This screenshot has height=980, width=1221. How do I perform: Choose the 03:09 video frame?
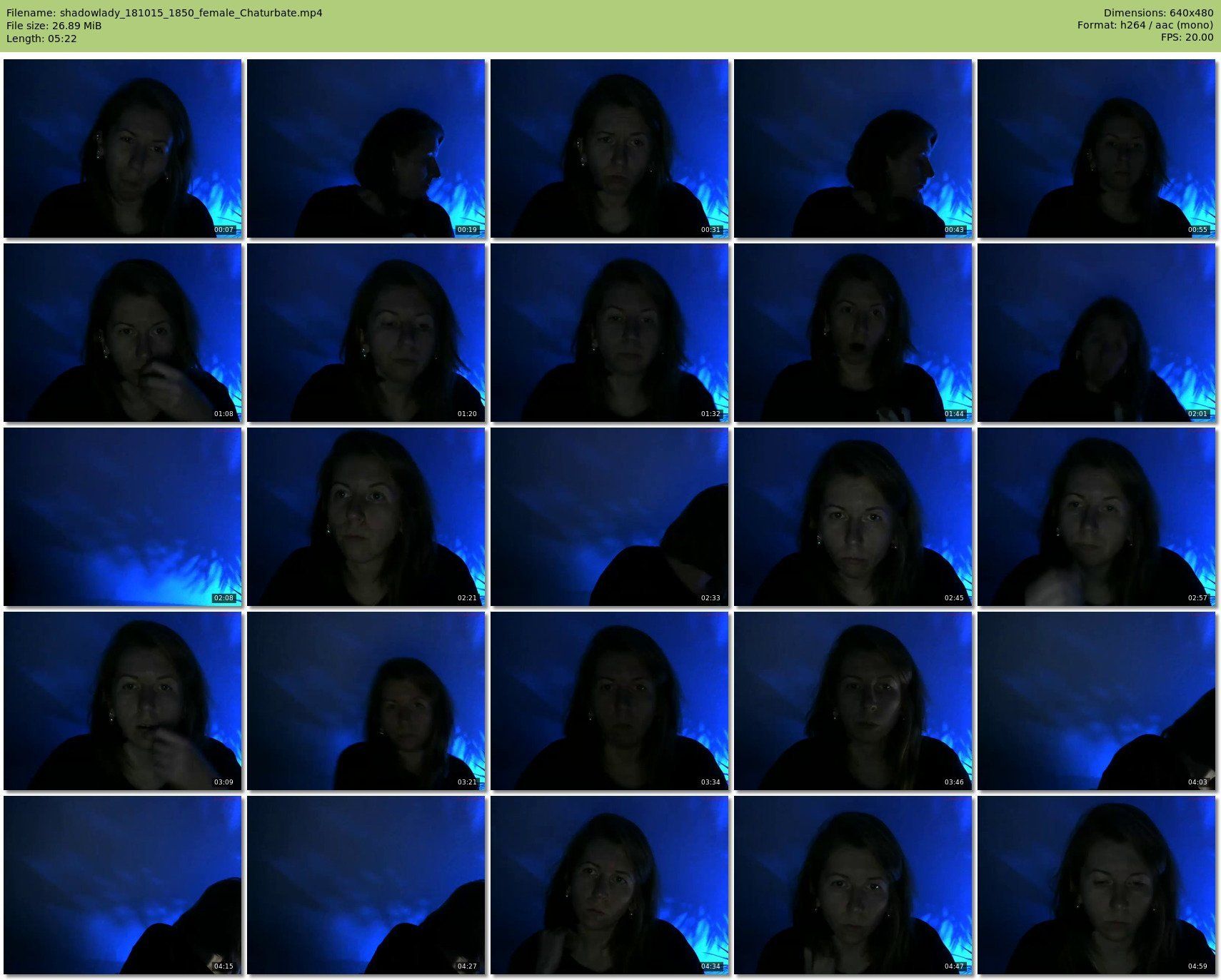[122, 701]
